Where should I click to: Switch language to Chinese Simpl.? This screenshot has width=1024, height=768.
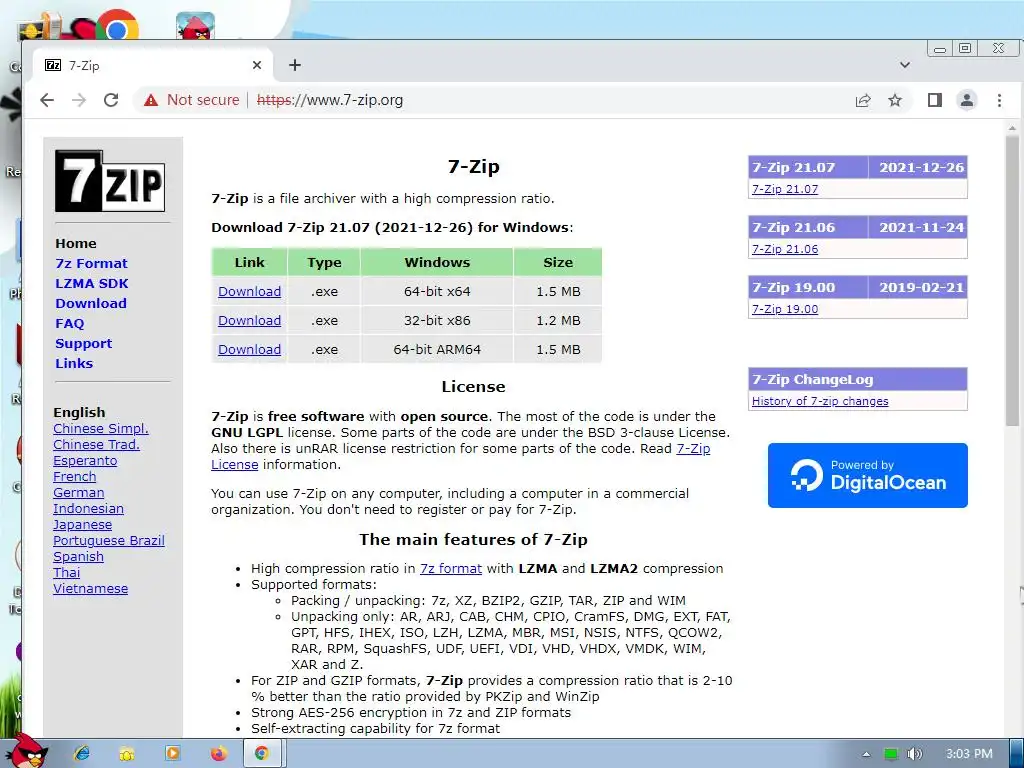point(101,428)
